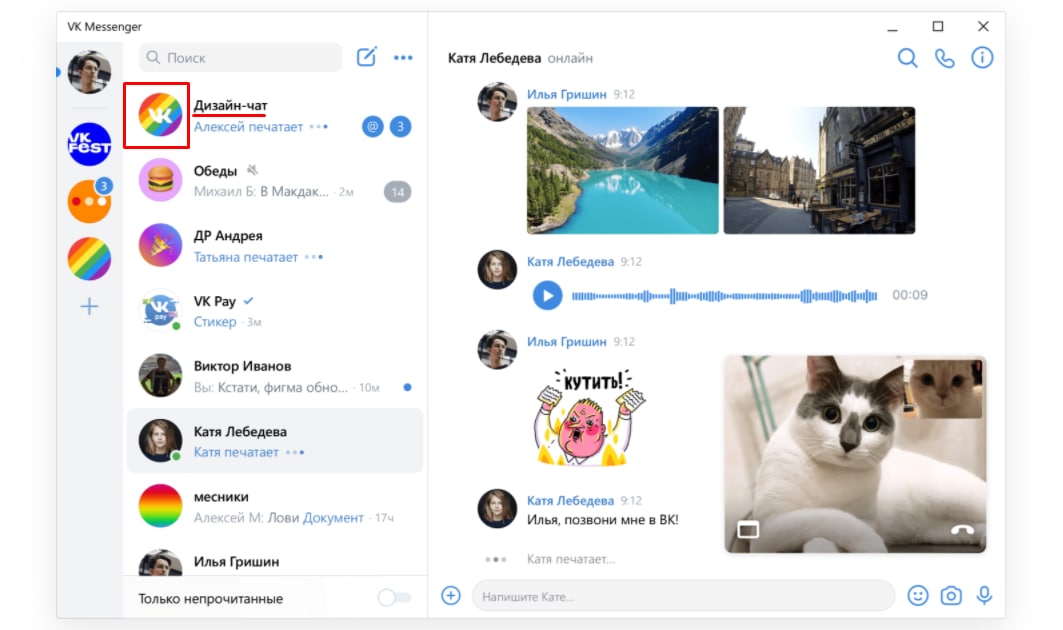Click muted bell icon next to Обеды
The height and width of the screenshot is (630, 1063).
click(x=252, y=170)
